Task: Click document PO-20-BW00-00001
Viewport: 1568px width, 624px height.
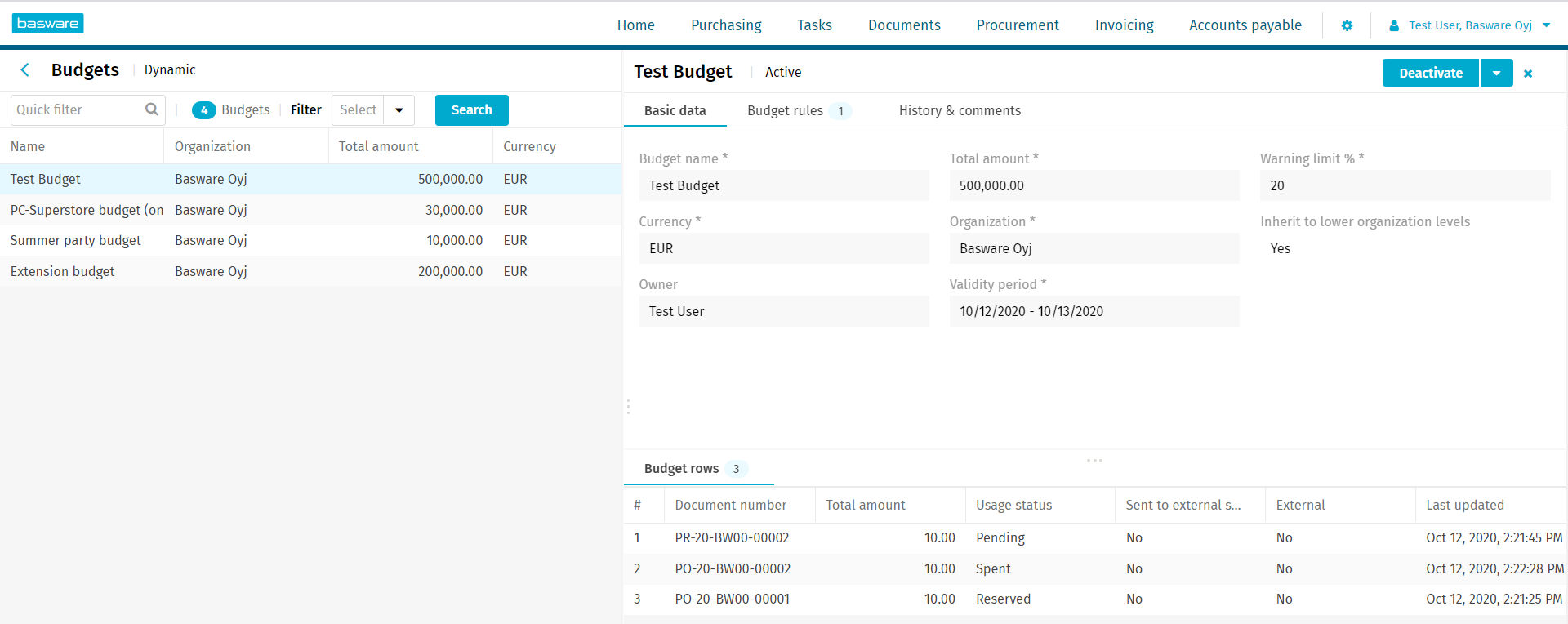Action: 732,599
